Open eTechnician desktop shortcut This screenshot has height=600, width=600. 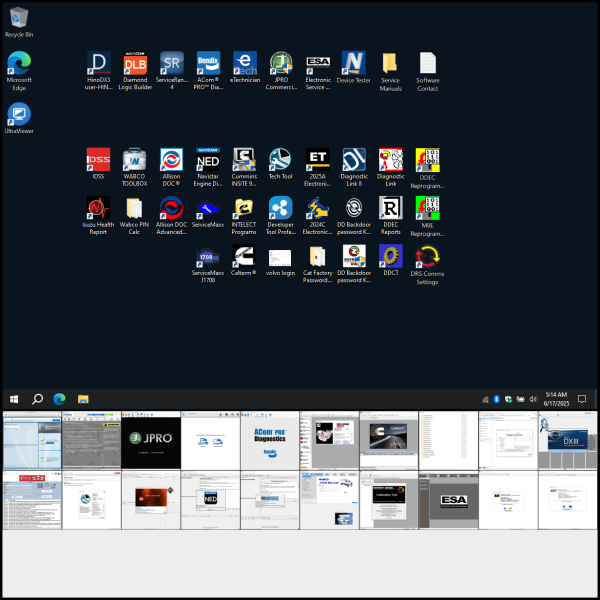tap(245, 67)
